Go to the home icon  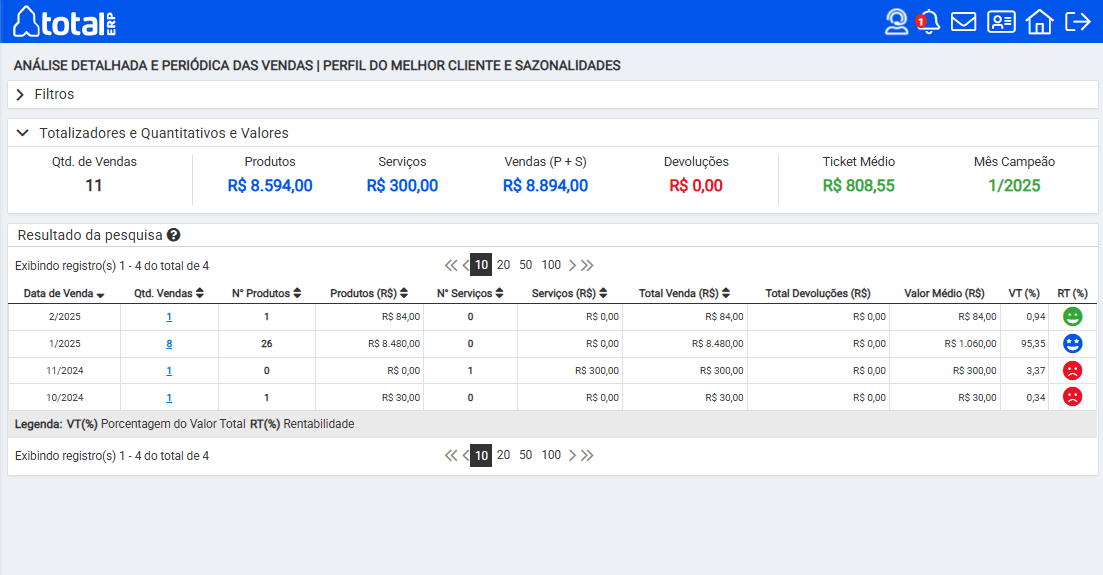[1039, 21]
